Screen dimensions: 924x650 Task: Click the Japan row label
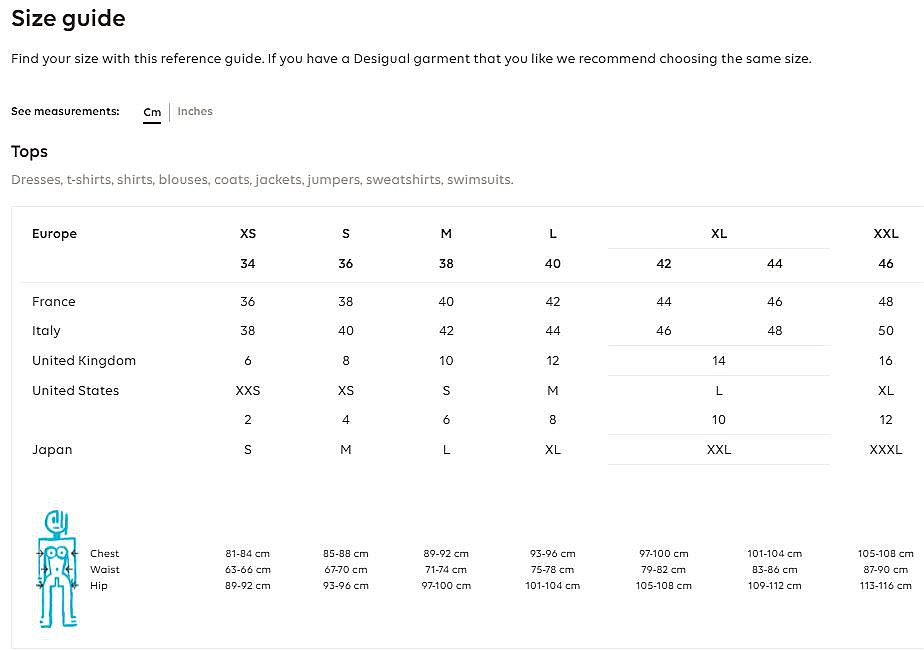[52, 450]
